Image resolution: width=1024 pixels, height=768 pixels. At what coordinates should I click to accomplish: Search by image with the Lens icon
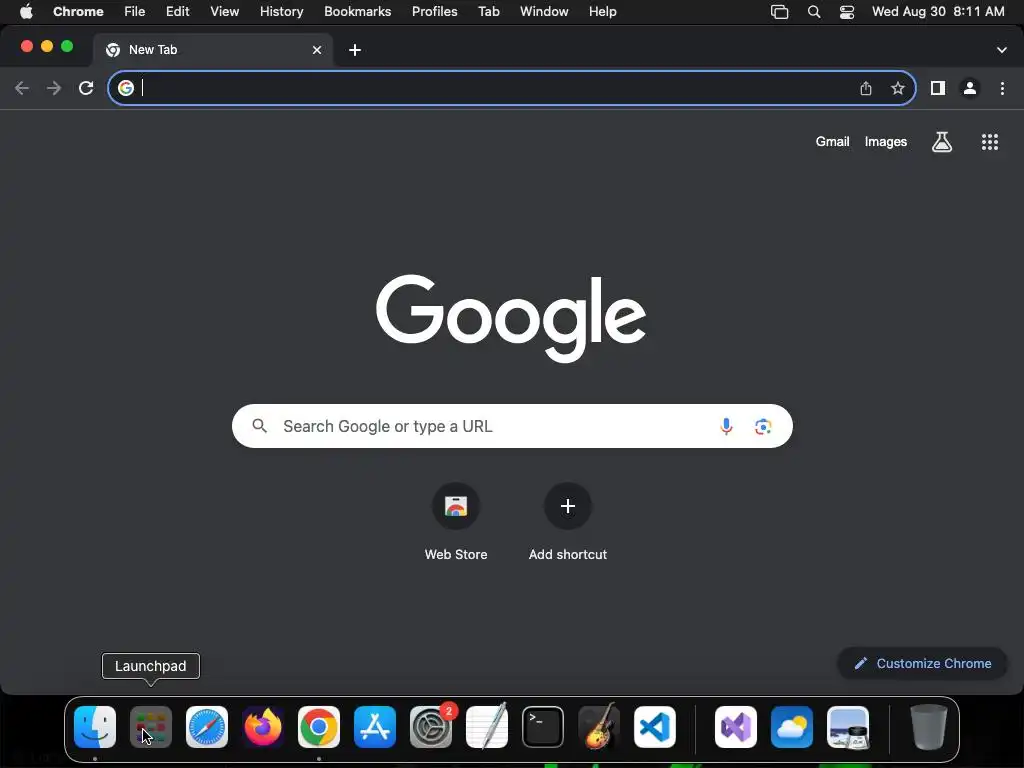point(763,426)
